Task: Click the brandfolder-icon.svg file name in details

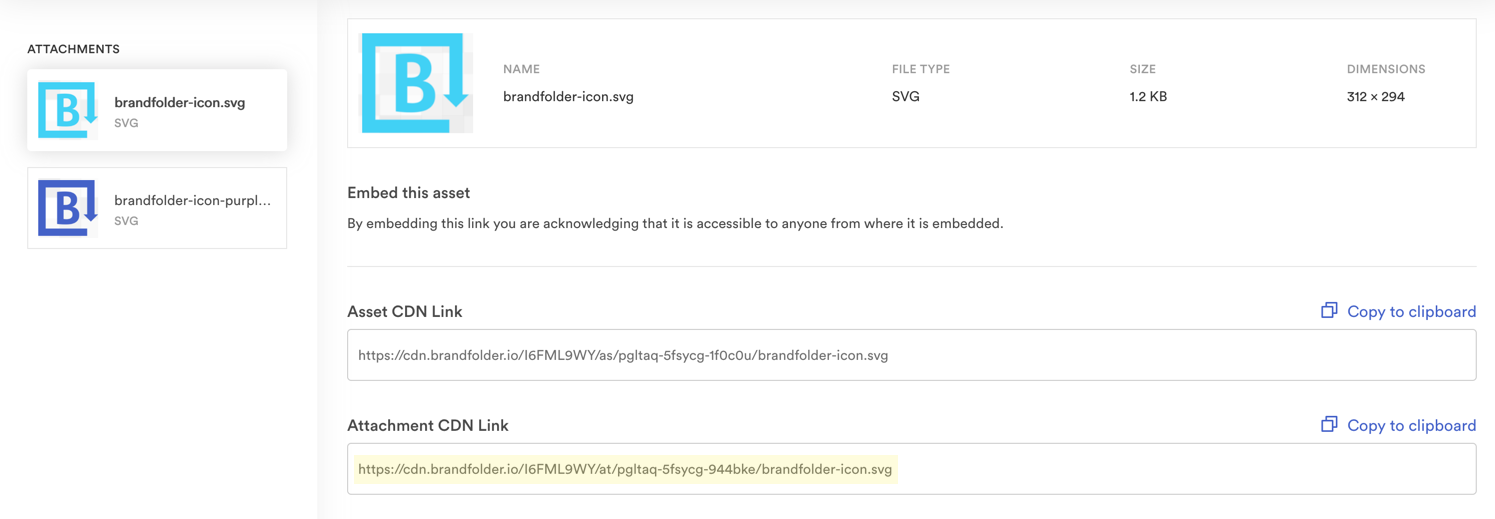Action: click(x=568, y=97)
